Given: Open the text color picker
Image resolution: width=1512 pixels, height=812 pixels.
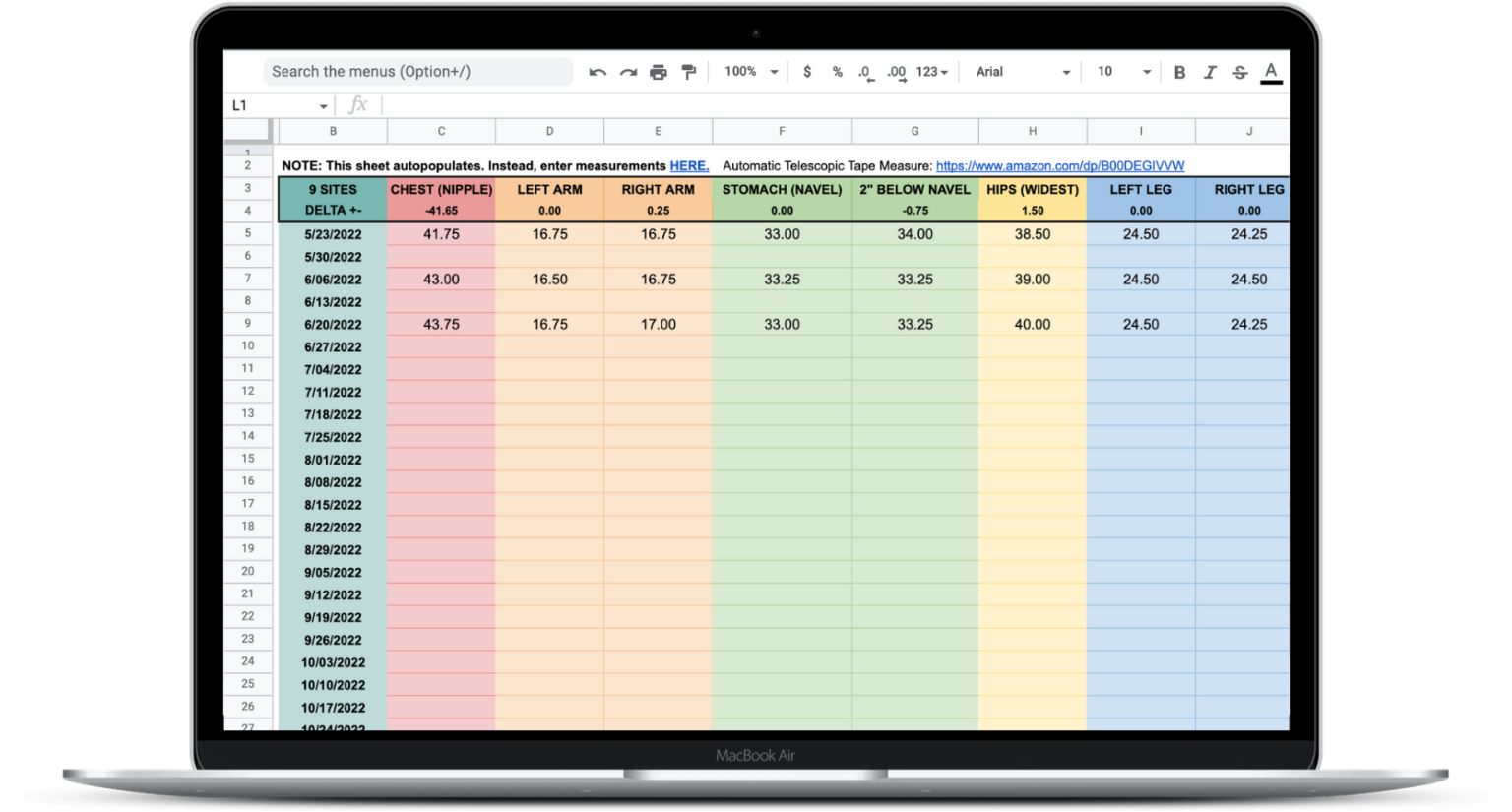Looking at the screenshot, I should (1270, 71).
